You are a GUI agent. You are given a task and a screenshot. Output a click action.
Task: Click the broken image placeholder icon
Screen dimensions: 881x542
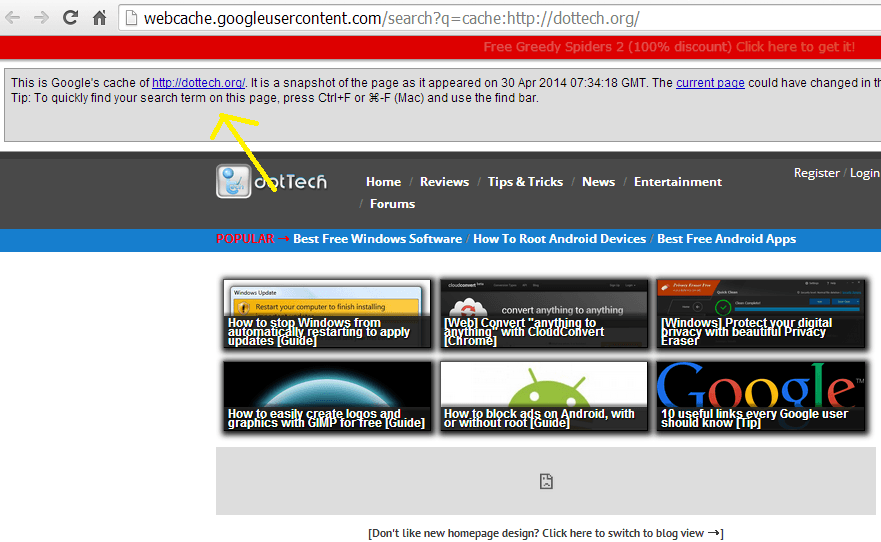pyautogui.click(x=546, y=481)
